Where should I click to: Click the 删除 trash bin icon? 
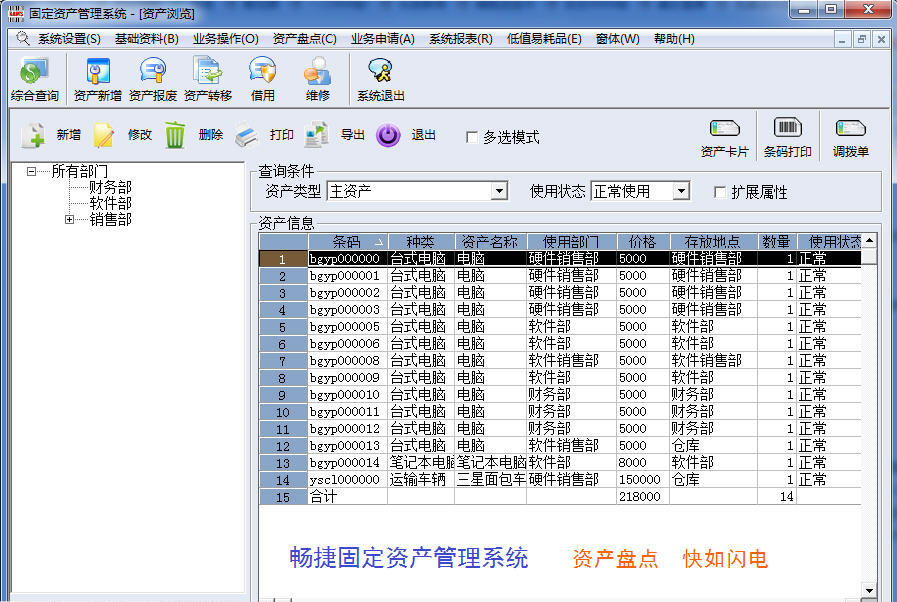tap(175, 135)
